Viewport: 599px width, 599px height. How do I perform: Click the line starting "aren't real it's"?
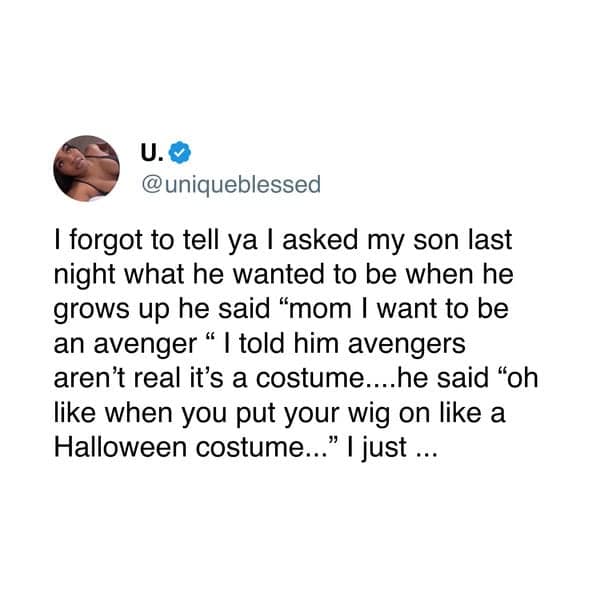point(296,378)
